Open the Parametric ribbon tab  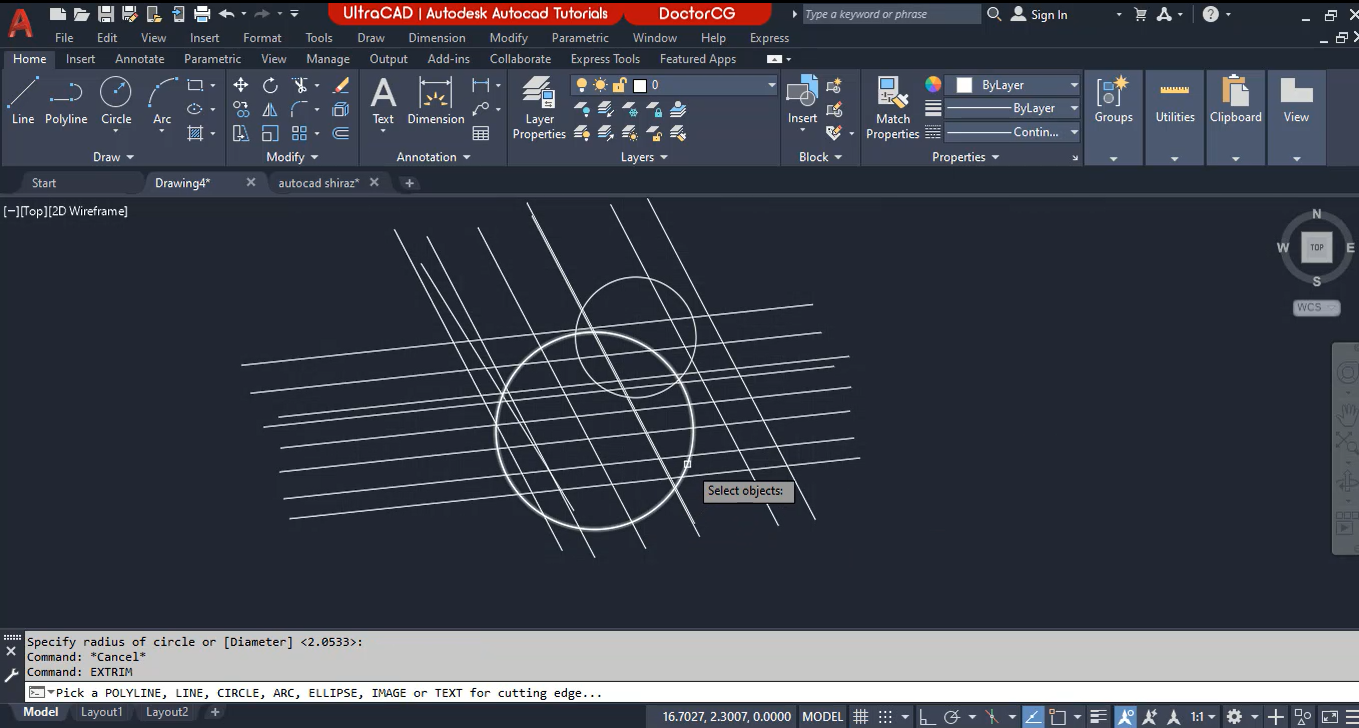click(212, 59)
